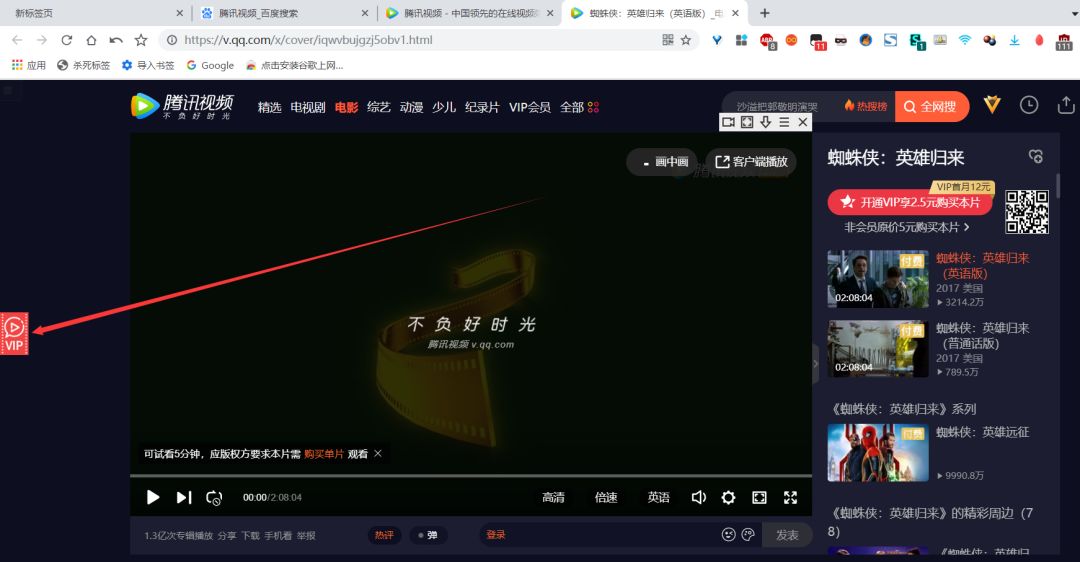Viewport: 1080px width, 562px height.
Task: Open the 少儿 nav tab
Action: pos(444,107)
